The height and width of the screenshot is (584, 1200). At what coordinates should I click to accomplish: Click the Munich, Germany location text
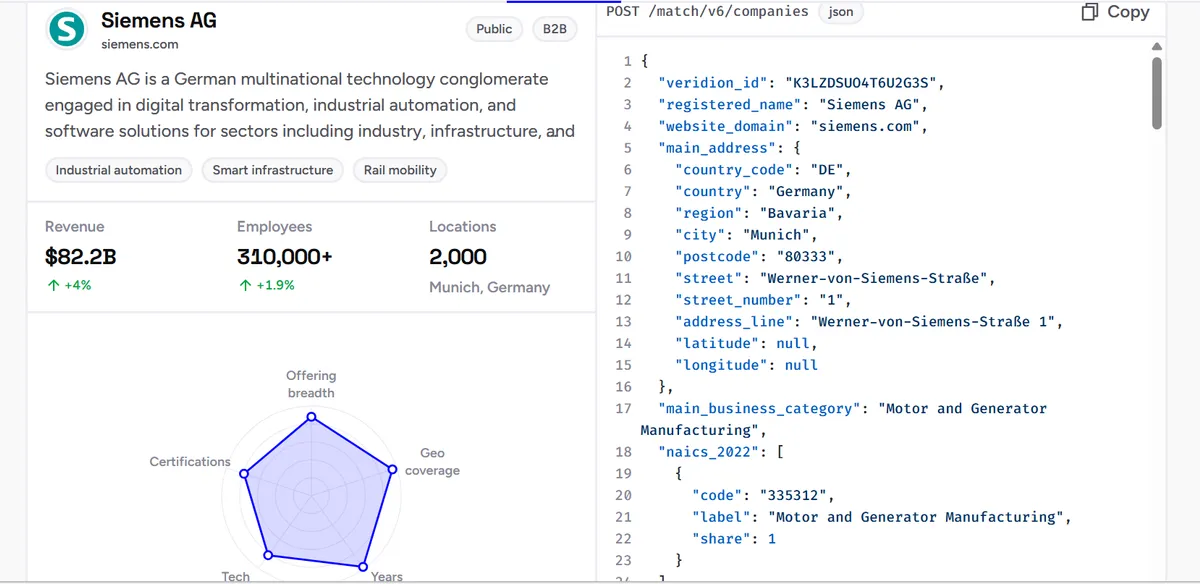[x=490, y=287]
